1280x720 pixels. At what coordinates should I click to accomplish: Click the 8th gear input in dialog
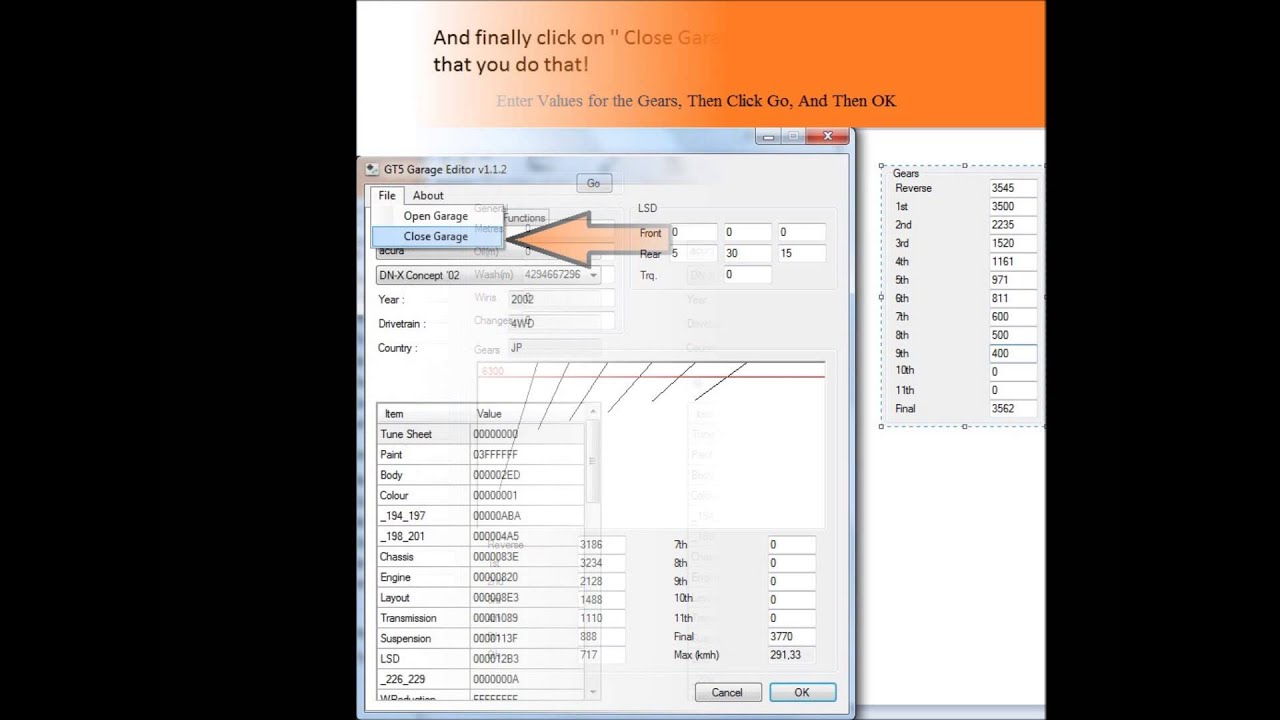[791, 563]
